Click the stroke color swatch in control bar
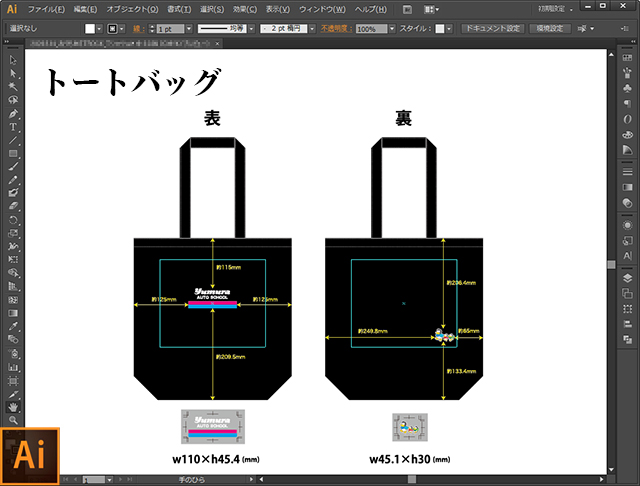640x486 pixels. [x=112, y=29]
